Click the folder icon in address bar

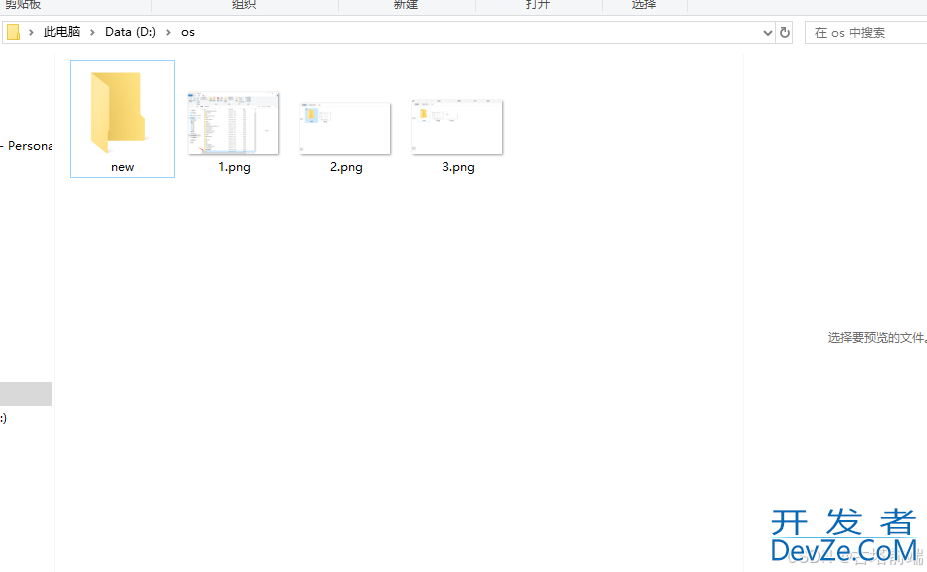14,32
